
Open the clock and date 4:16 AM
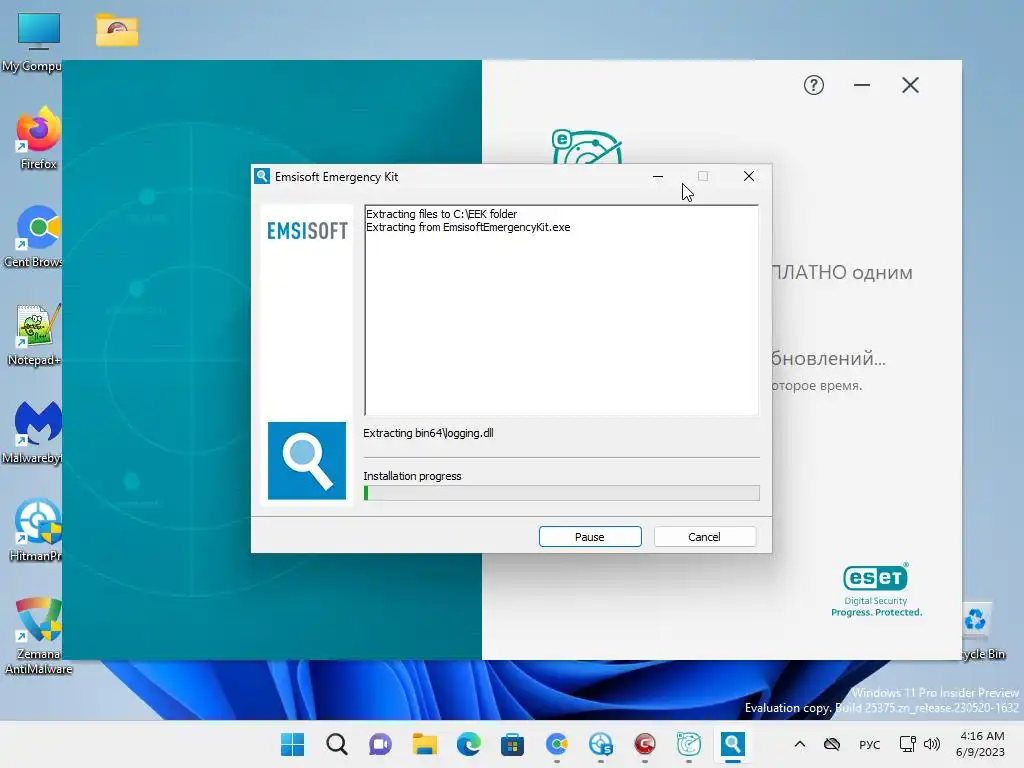tap(981, 744)
